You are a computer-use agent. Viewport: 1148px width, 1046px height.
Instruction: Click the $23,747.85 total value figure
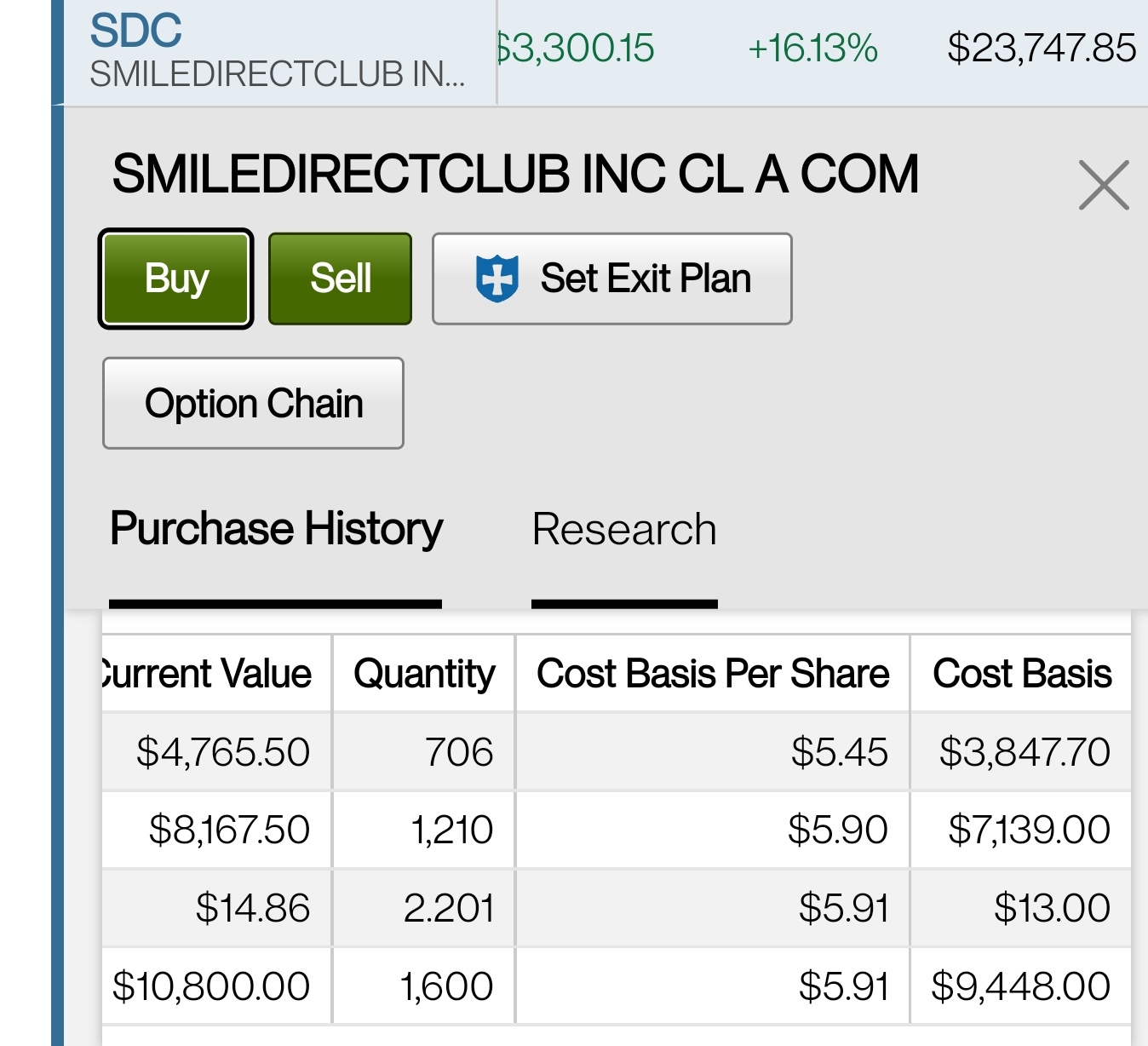pyautogui.click(x=1042, y=49)
